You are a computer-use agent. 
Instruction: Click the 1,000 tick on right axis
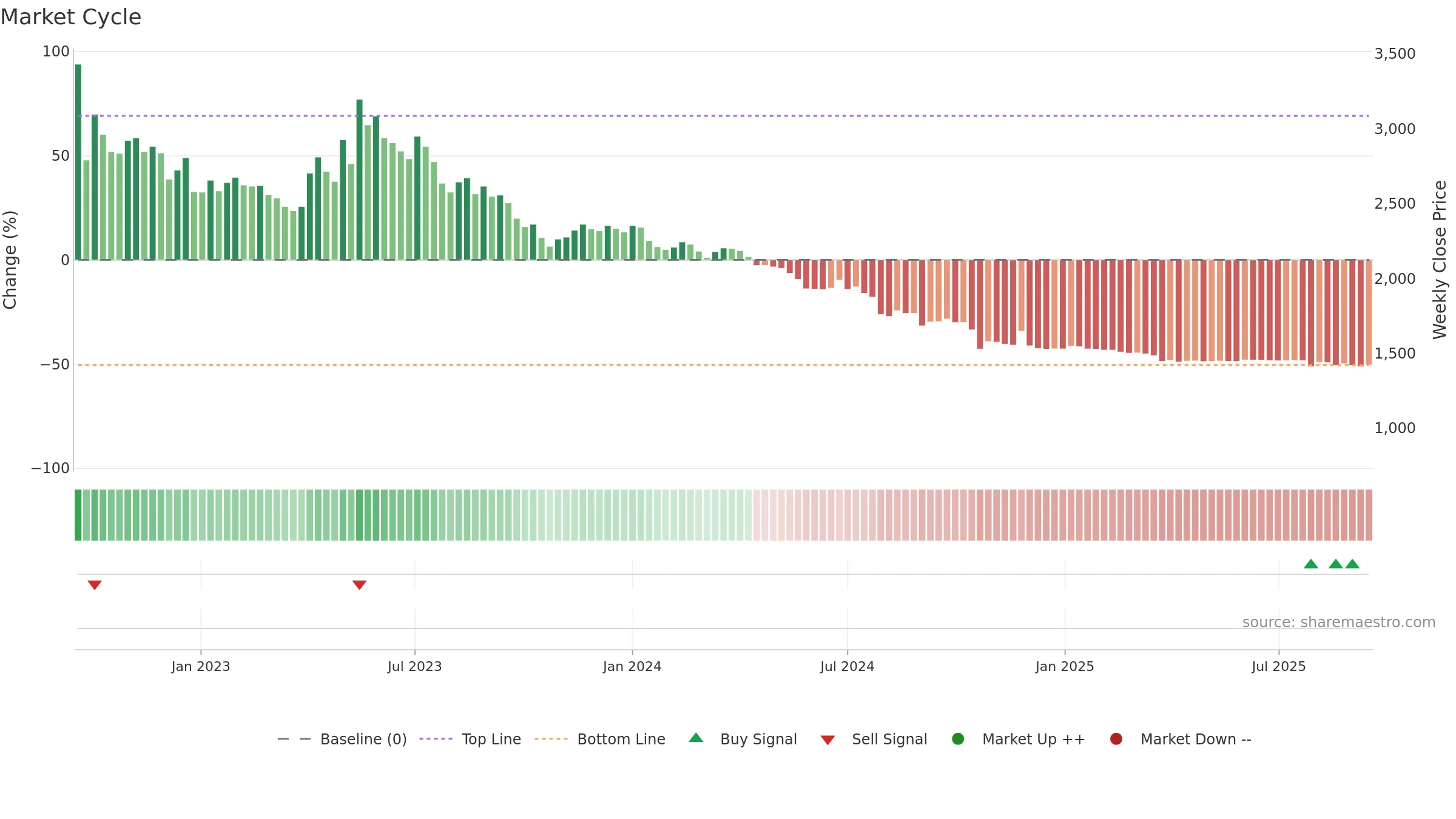(x=1395, y=428)
